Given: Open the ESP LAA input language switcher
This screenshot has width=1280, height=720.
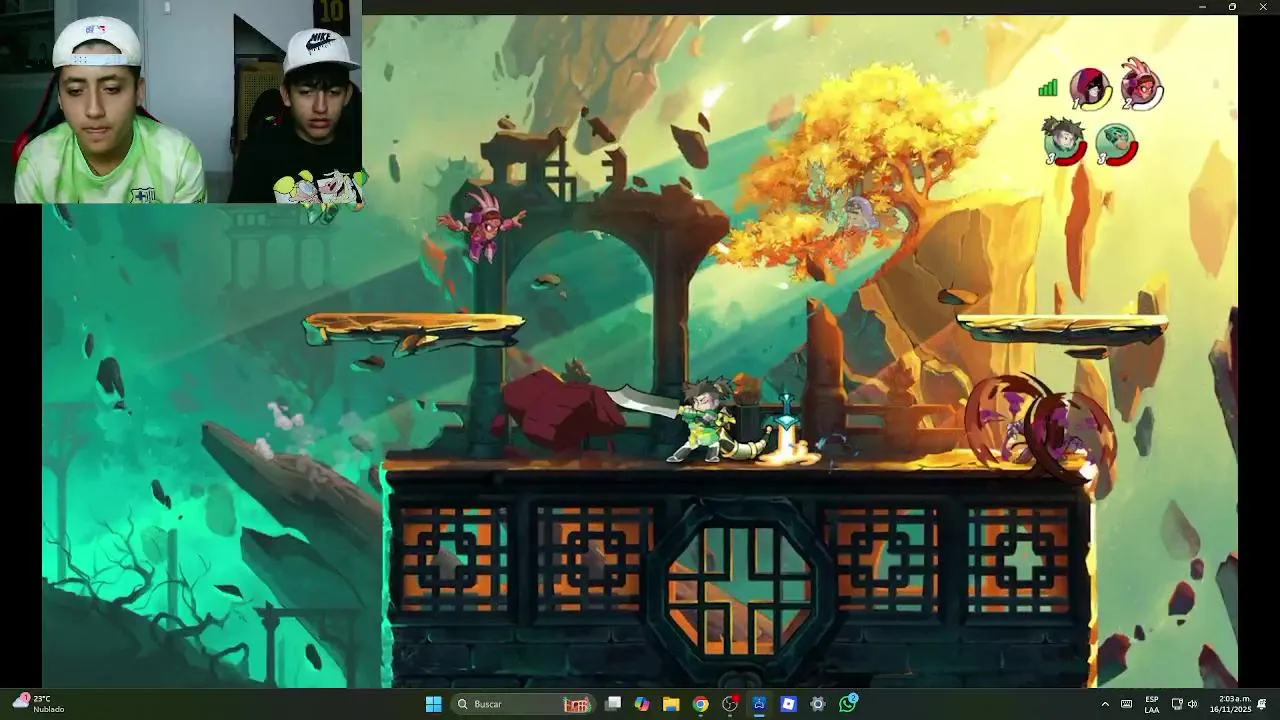Looking at the screenshot, I should (1152, 704).
